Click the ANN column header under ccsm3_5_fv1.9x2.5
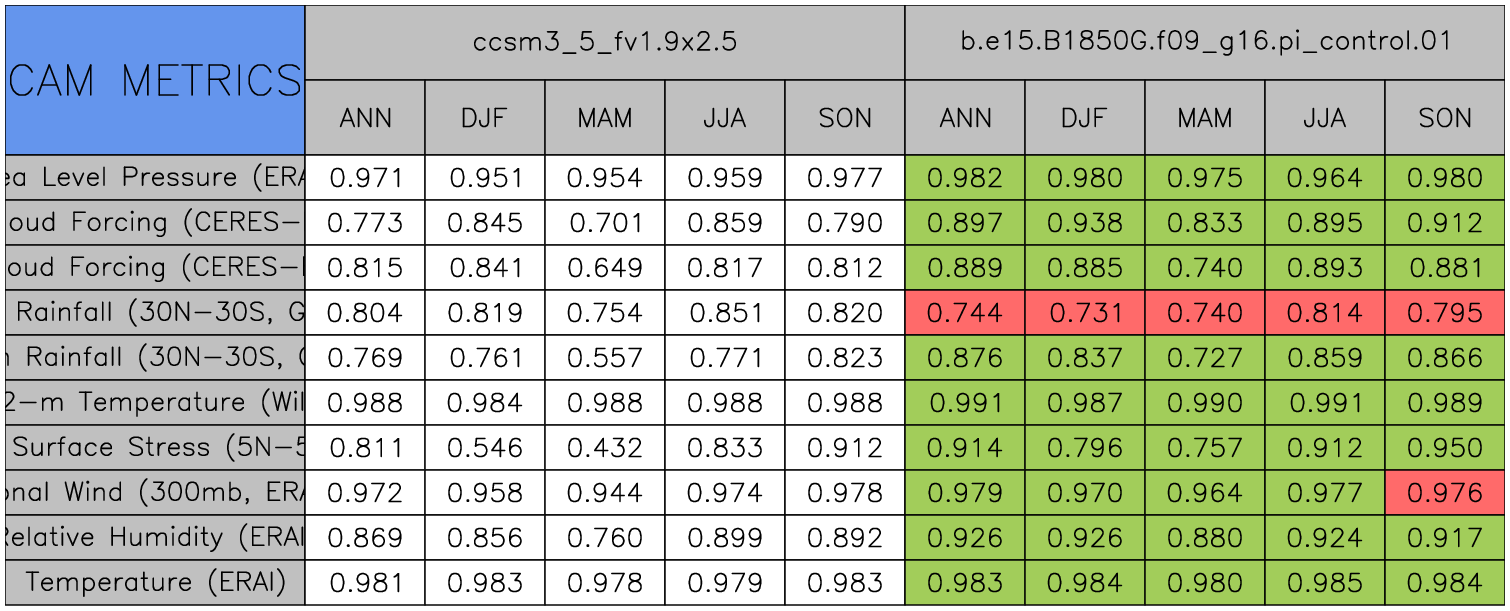1510x611 pixels. point(365,118)
